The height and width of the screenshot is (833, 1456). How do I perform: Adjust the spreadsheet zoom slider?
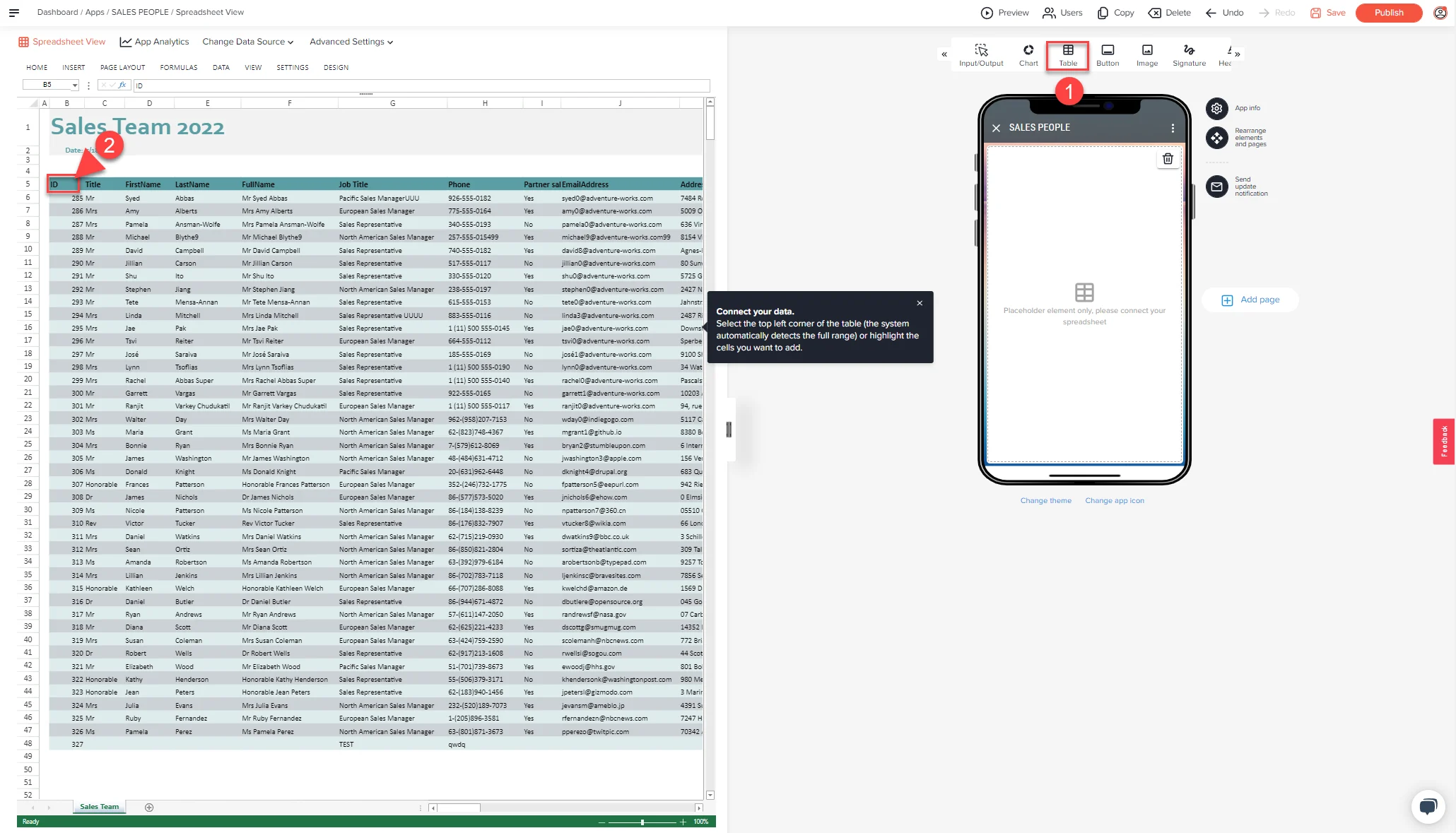(x=642, y=822)
